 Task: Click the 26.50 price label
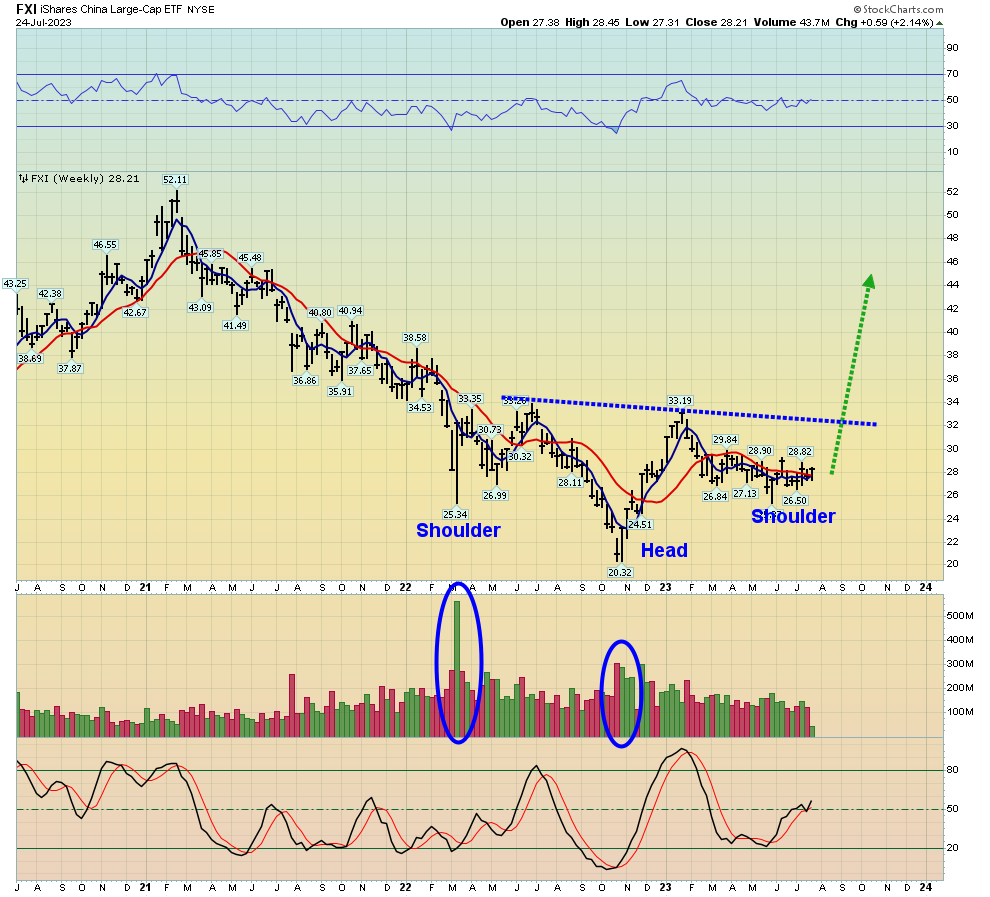795,500
